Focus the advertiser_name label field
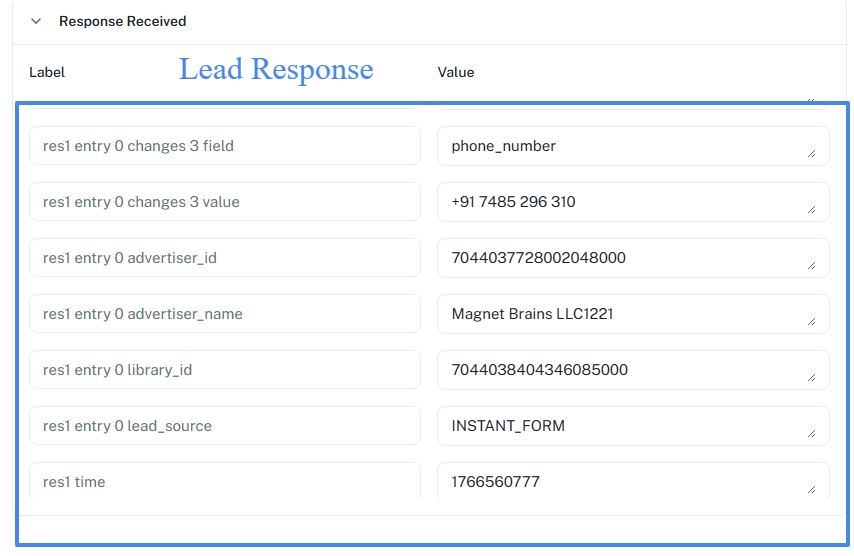The width and height of the screenshot is (854, 556). pyautogui.click(x=224, y=314)
